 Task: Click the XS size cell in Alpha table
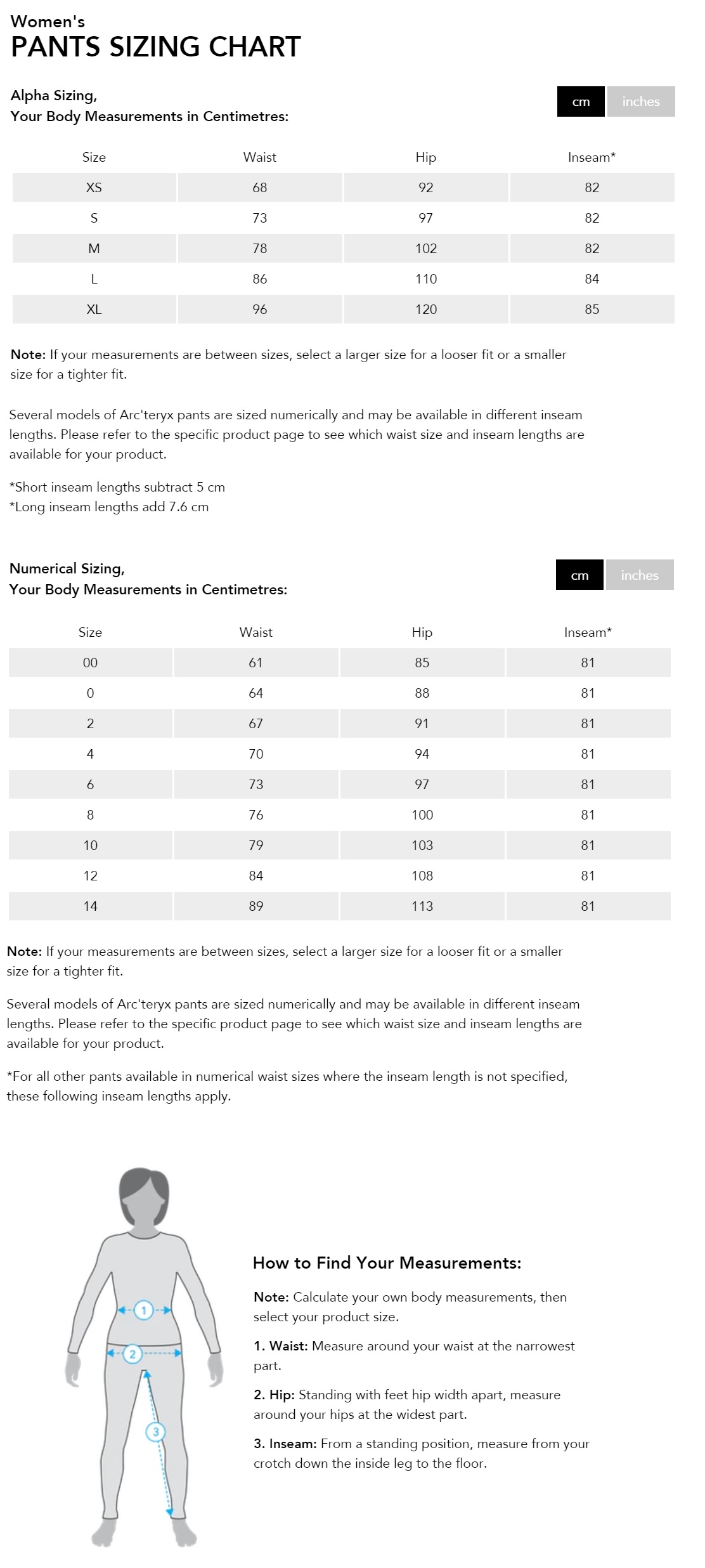[94, 188]
